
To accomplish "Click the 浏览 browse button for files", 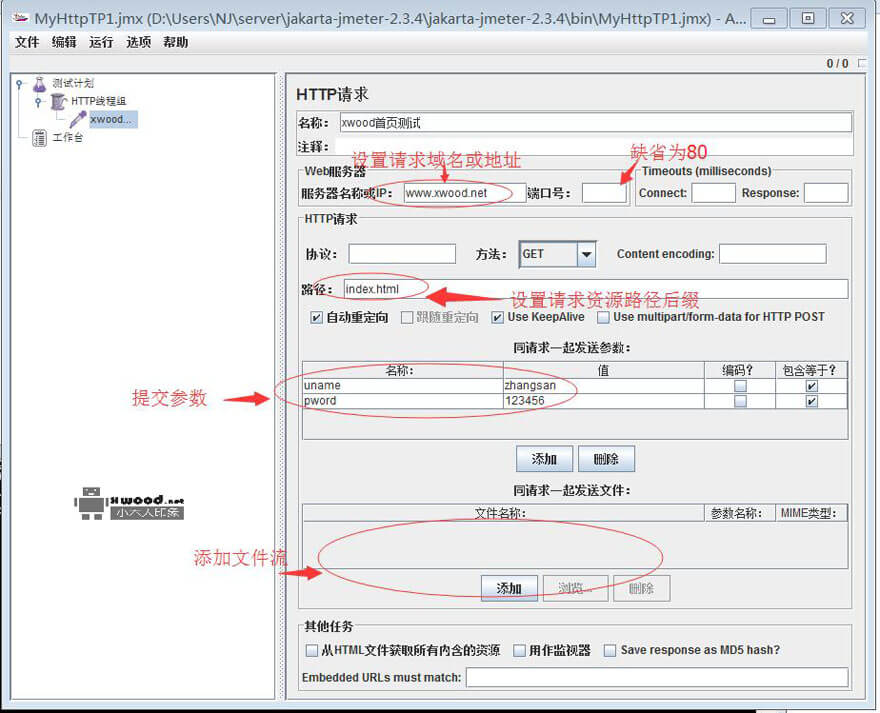I will [575, 588].
